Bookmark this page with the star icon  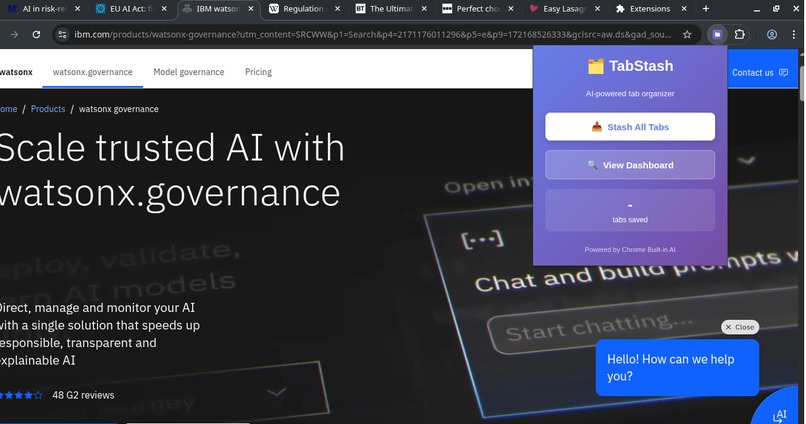pyautogui.click(x=687, y=34)
